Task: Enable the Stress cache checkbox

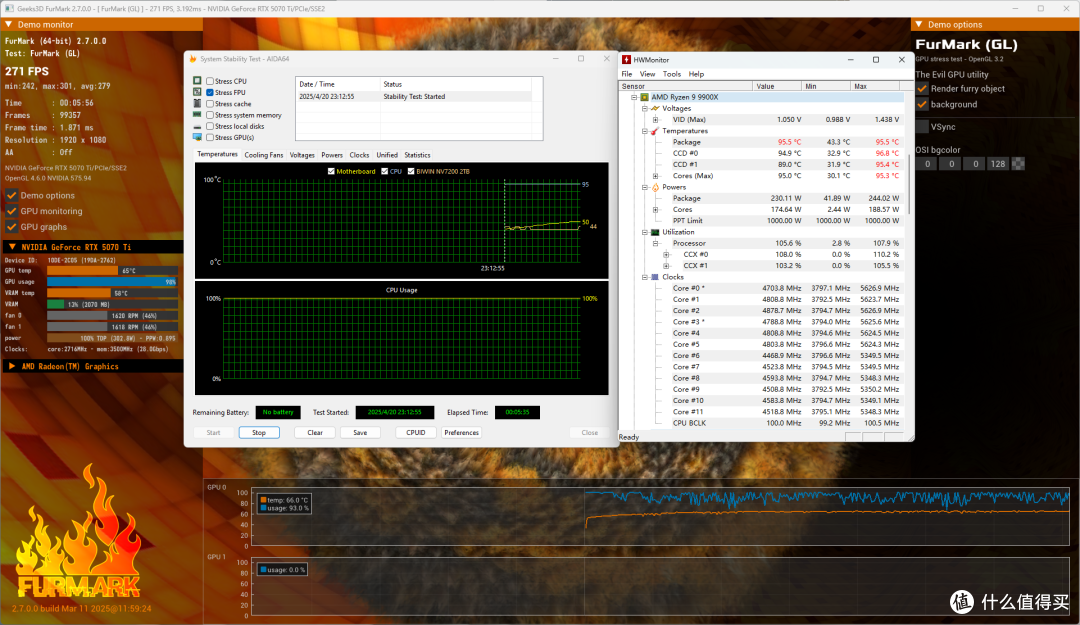Action: [x=210, y=104]
